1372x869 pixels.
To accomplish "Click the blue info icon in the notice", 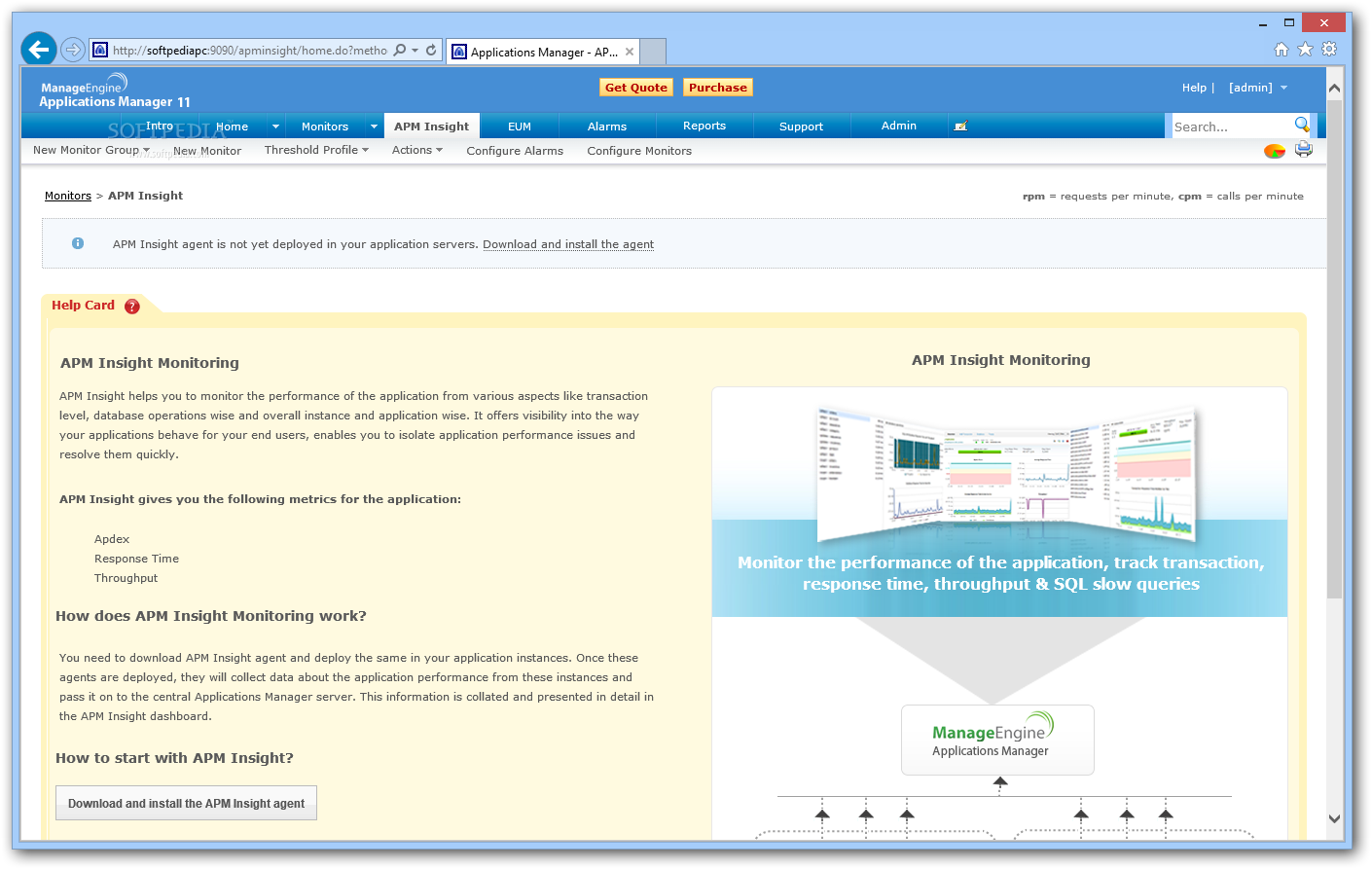I will 78,243.
